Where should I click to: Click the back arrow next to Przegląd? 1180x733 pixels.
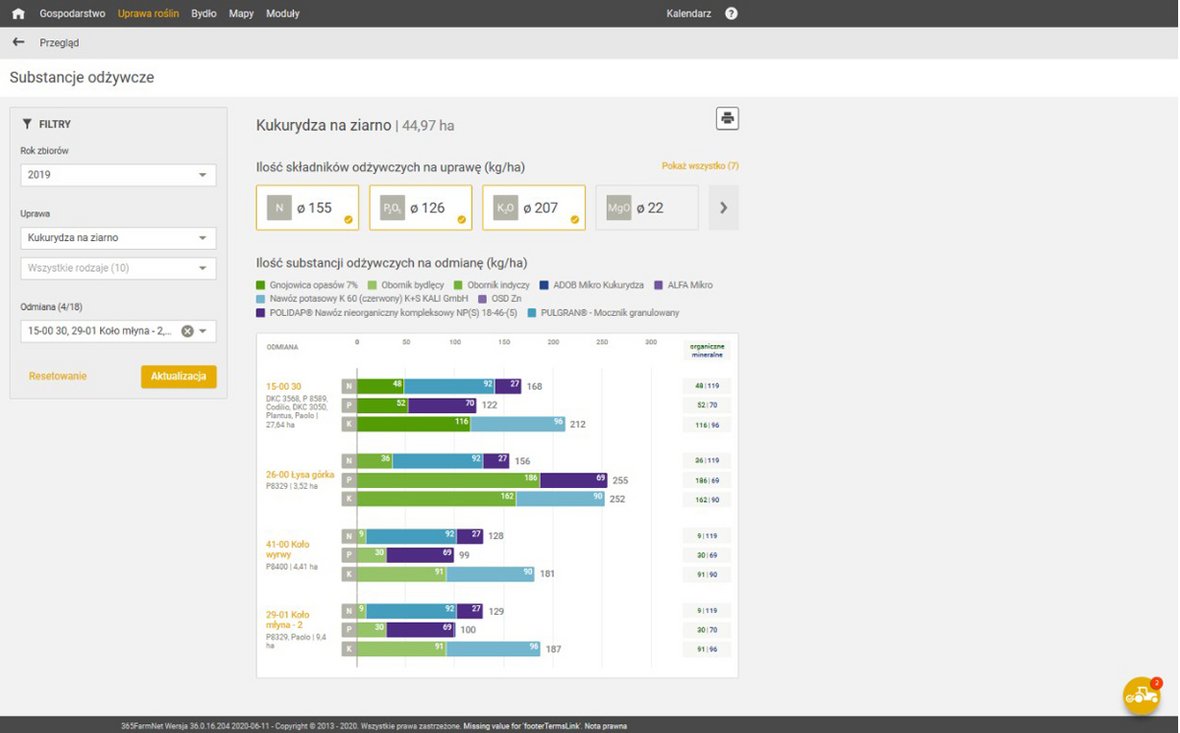click(x=19, y=42)
